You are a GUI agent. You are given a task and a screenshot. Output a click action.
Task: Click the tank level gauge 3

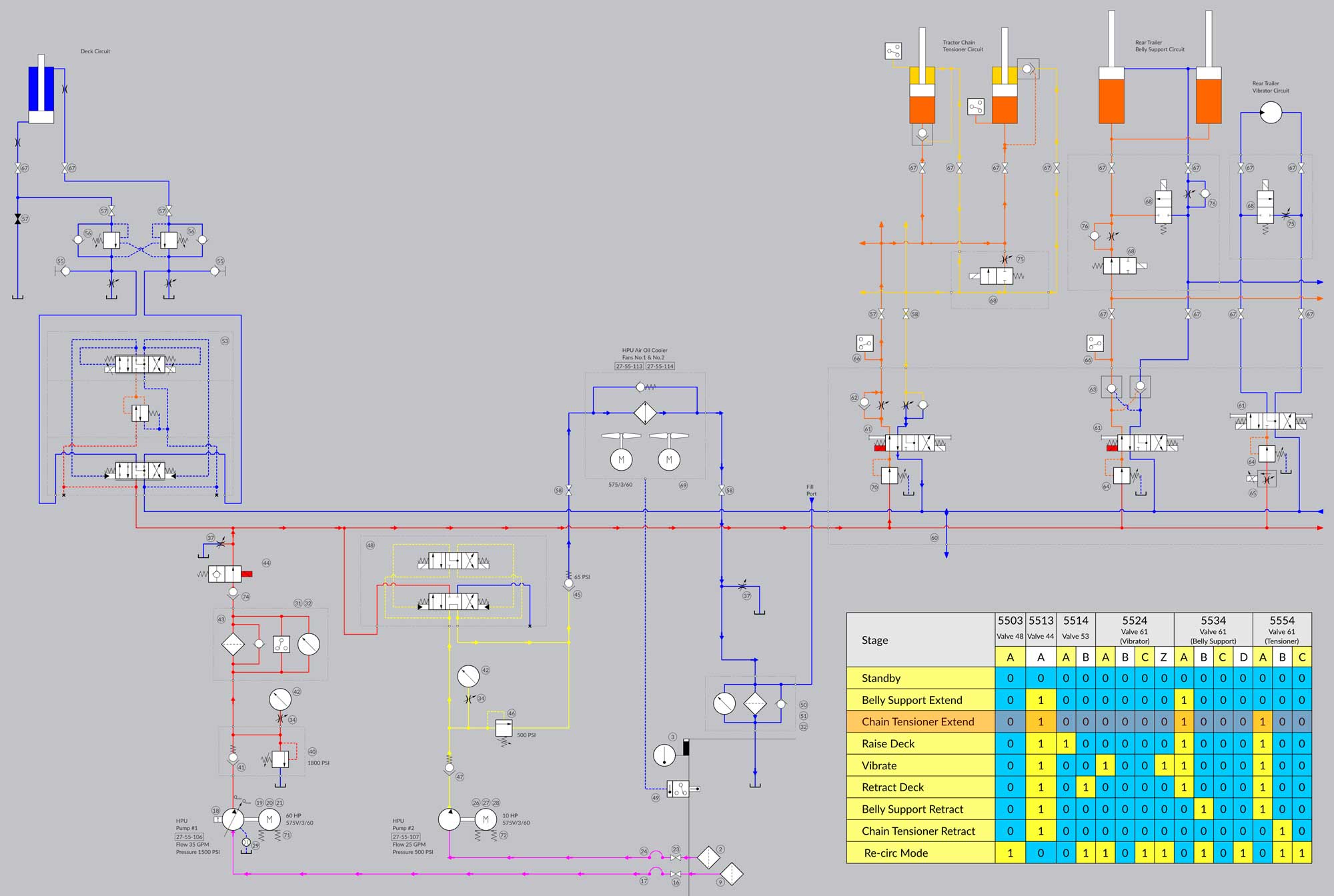(x=664, y=755)
